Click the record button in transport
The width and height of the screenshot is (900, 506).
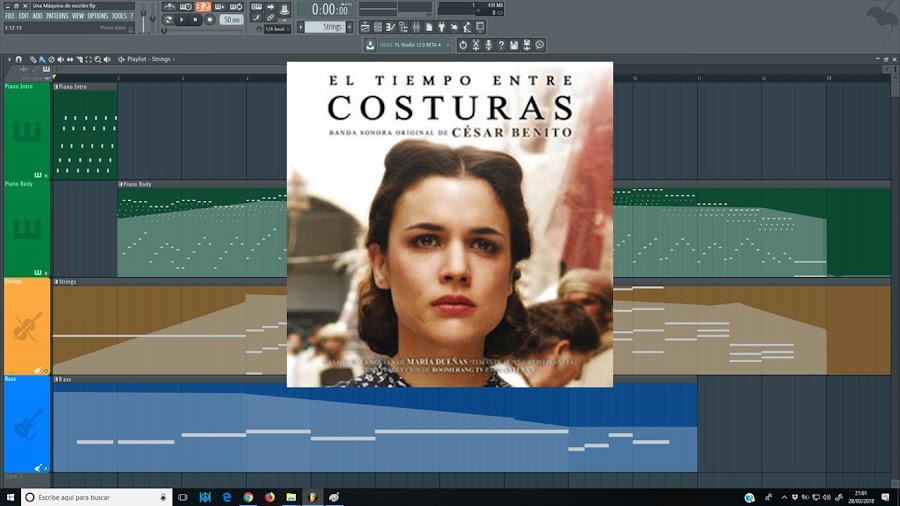210,20
